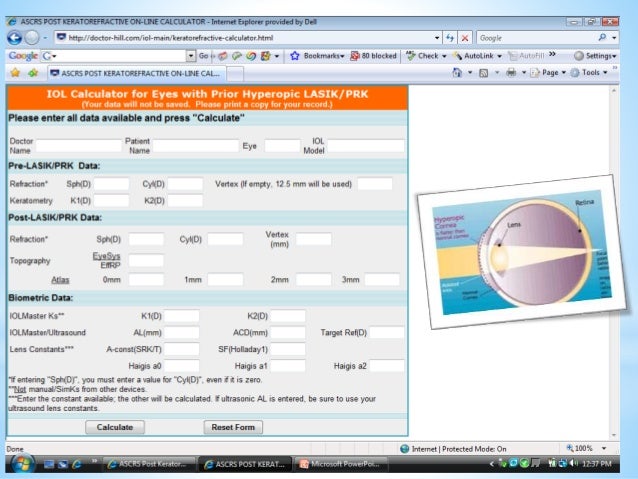Switch to ASCRS Post Kerator taskbar window
Viewport: 638px width, 479px height.
(x=147, y=464)
